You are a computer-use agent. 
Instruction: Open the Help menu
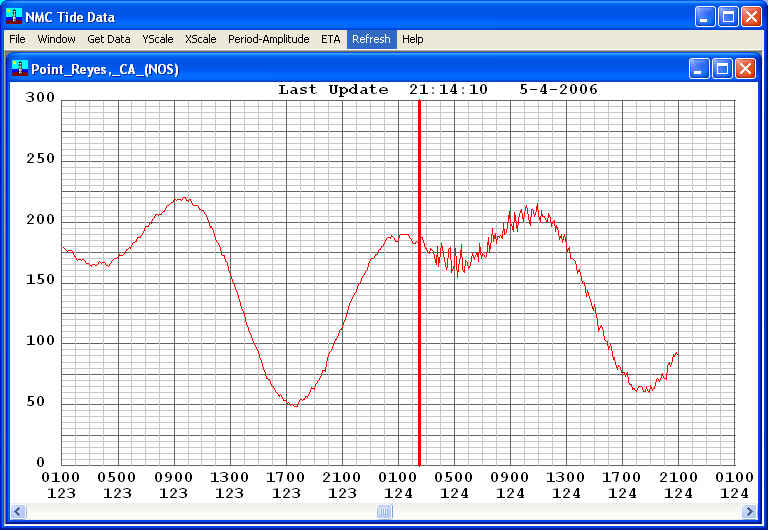(x=412, y=39)
